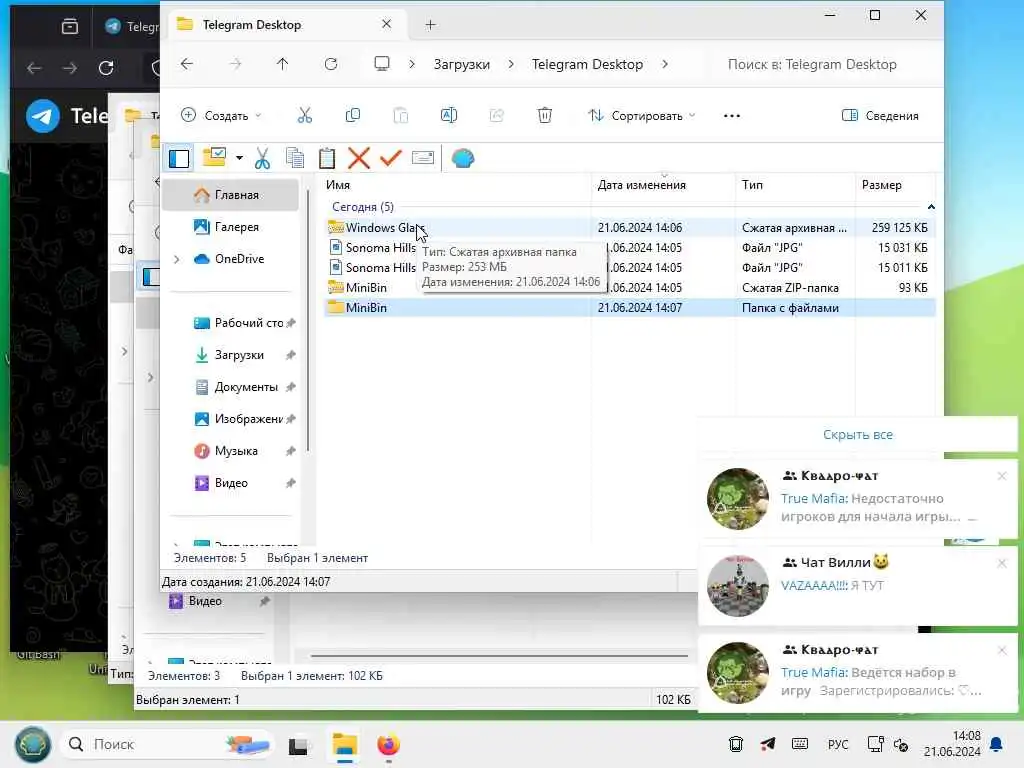Refresh the Telegram Desktop folder view
Viewport: 1024px width, 768px height.
(331, 64)
